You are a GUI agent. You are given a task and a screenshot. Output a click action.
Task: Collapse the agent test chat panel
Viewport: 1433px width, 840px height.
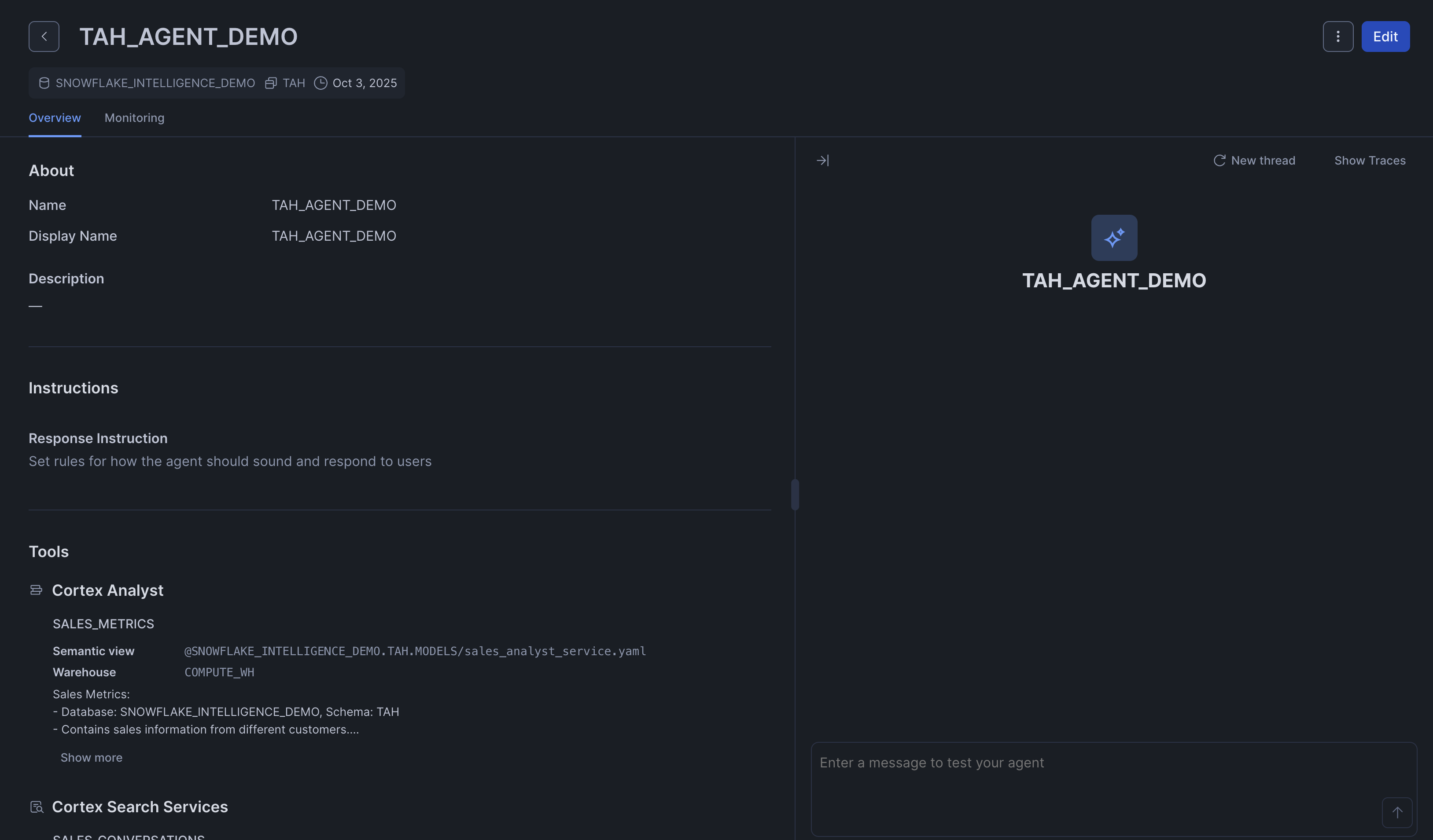[822, 161]
